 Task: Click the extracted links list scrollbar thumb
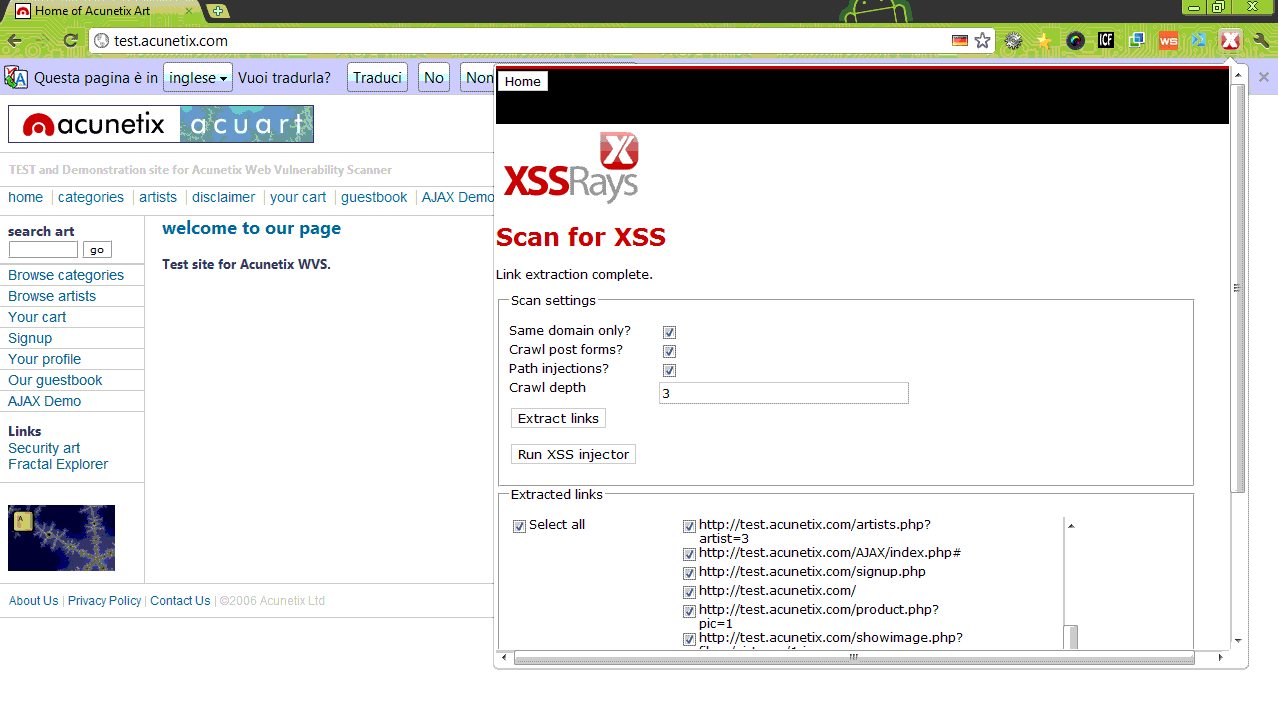pyautogui.click(x=1071, y=638)
